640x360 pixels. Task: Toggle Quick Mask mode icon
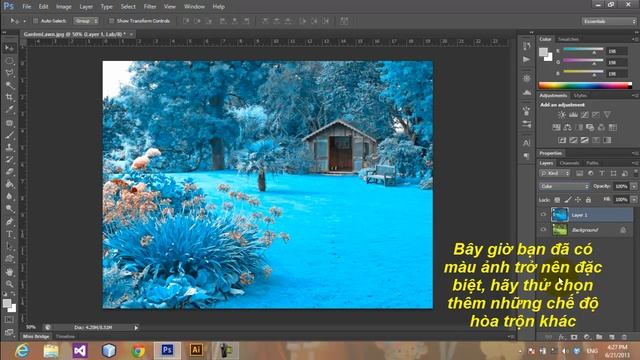[x=9, y=320]
